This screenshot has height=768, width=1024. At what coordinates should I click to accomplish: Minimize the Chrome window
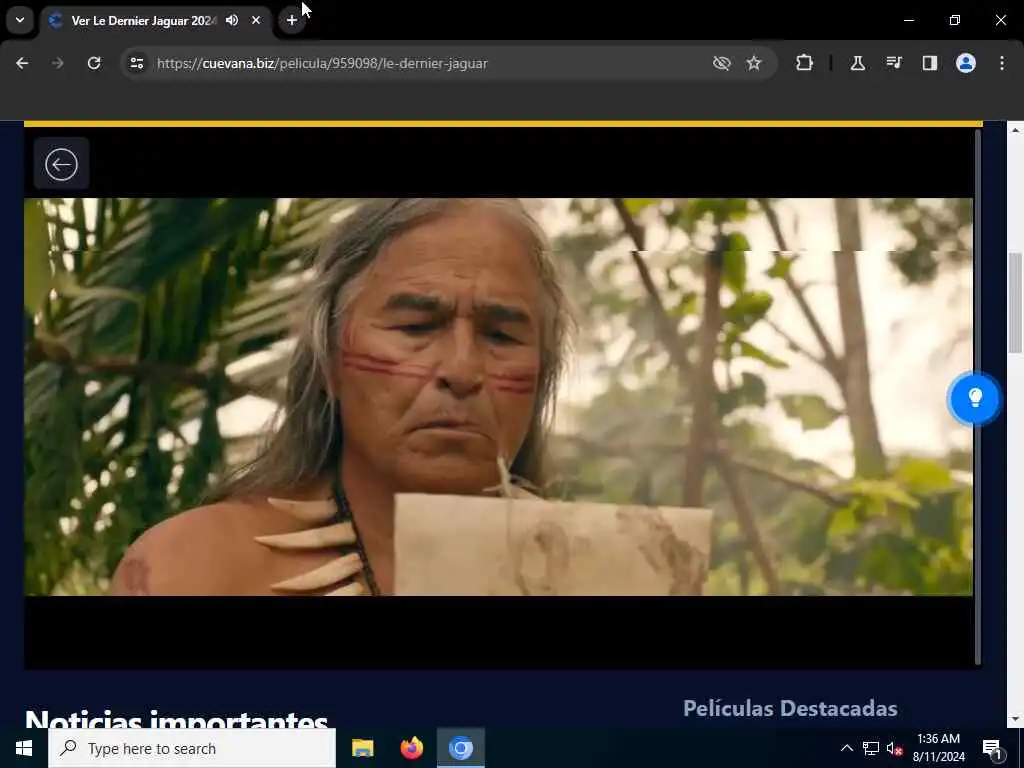point(908,20)
